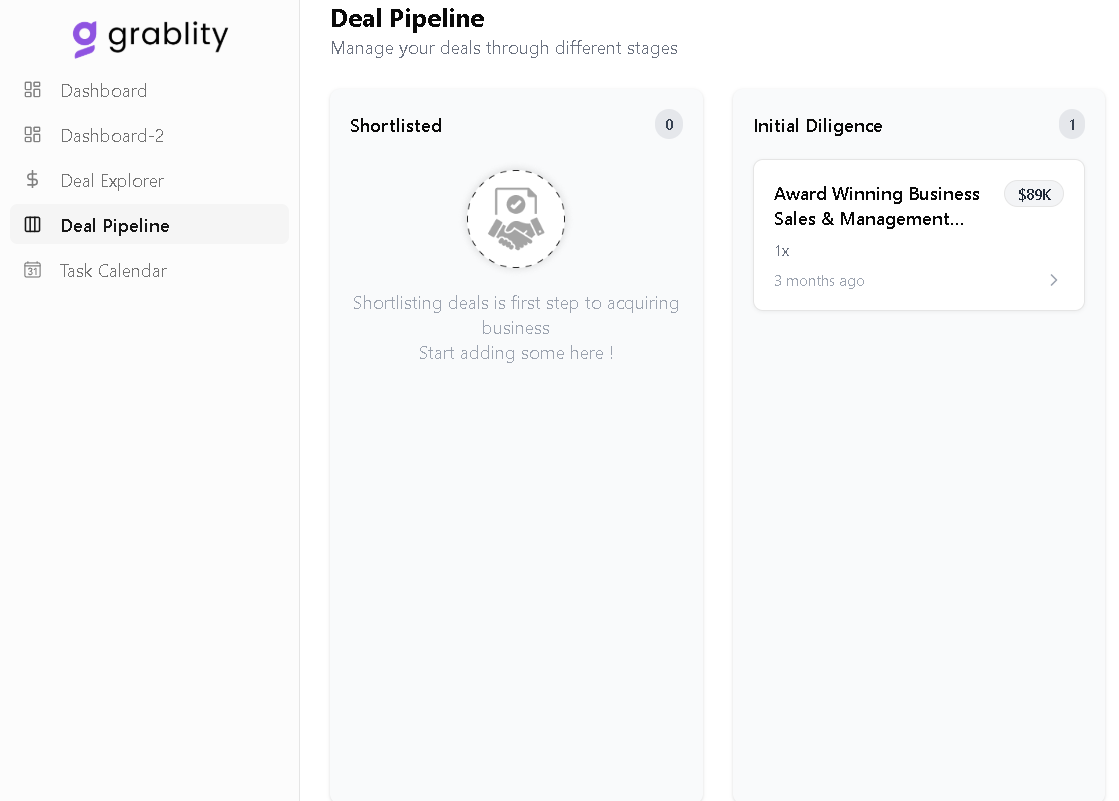Go to Deal Explorer
This screenshot has width=1119, height=801.
(112, 181)
